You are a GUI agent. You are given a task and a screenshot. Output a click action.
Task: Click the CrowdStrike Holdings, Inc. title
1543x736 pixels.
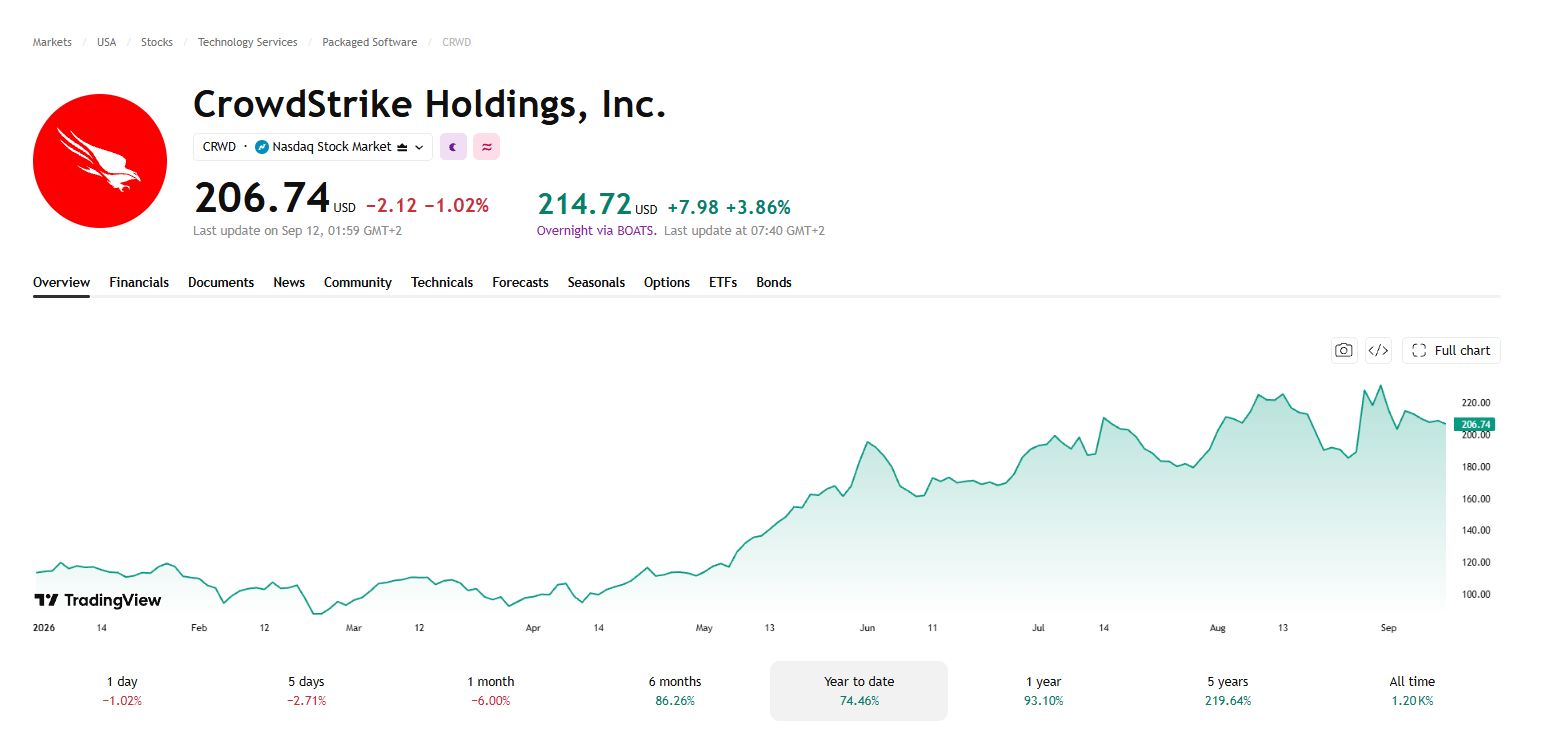coord(429,104)
